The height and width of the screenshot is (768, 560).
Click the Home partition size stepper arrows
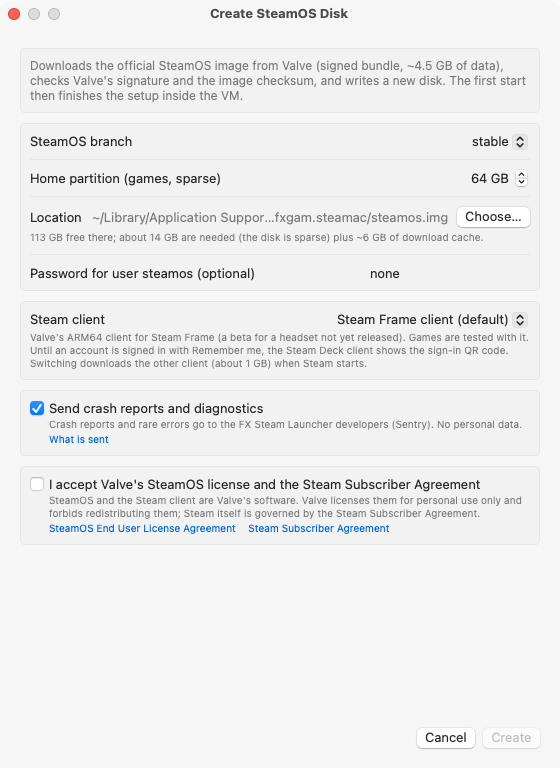pos(521,178)
